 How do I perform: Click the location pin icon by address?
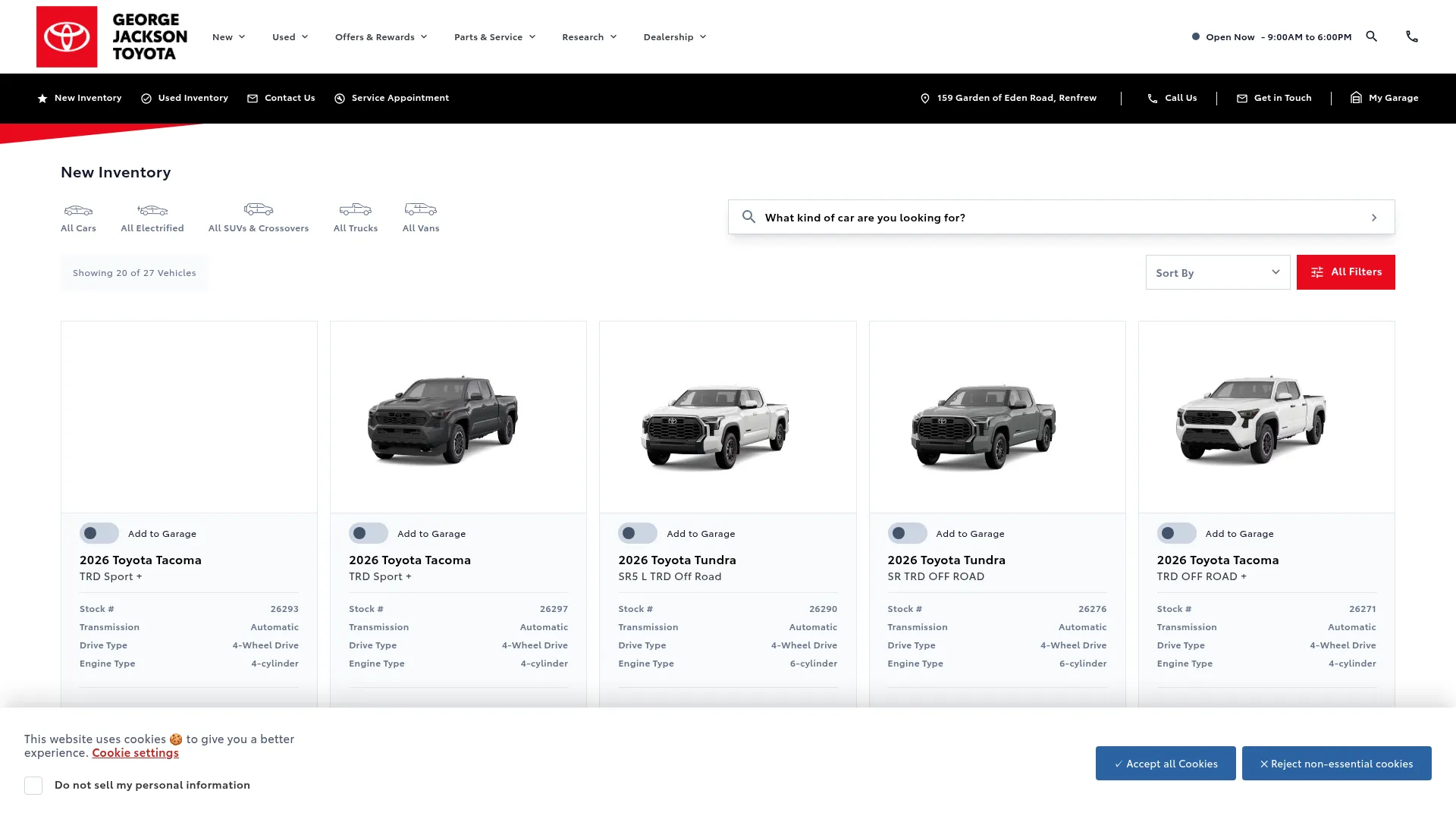925,99
